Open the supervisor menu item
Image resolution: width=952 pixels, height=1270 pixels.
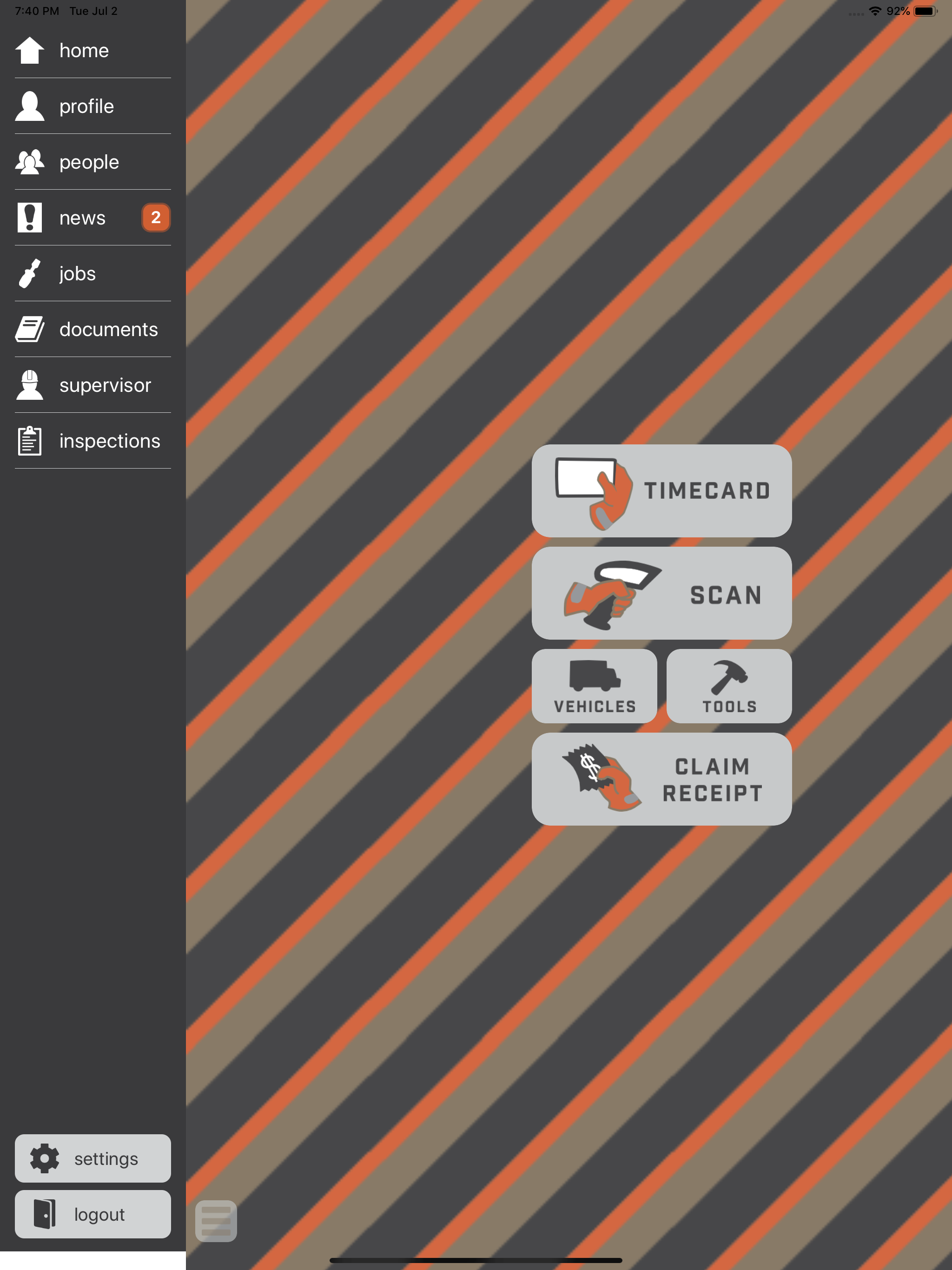click(x=93, y=385)
